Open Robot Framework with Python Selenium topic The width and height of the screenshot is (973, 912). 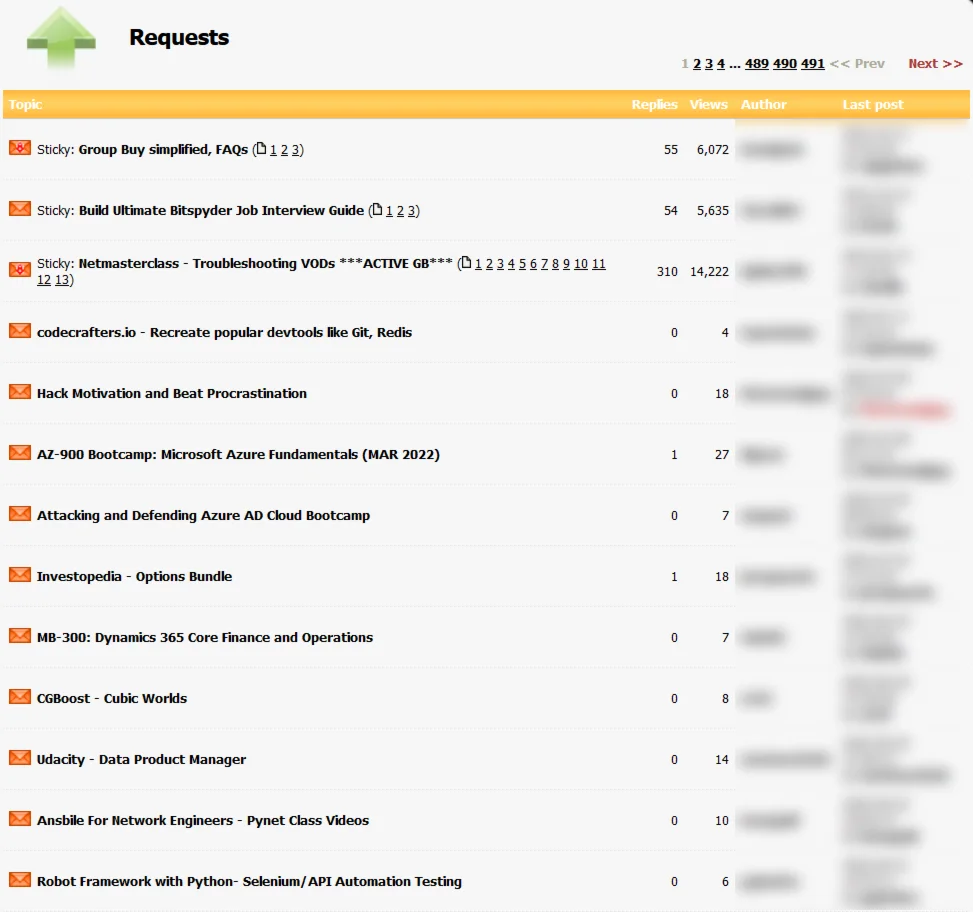tap(249, 882)
